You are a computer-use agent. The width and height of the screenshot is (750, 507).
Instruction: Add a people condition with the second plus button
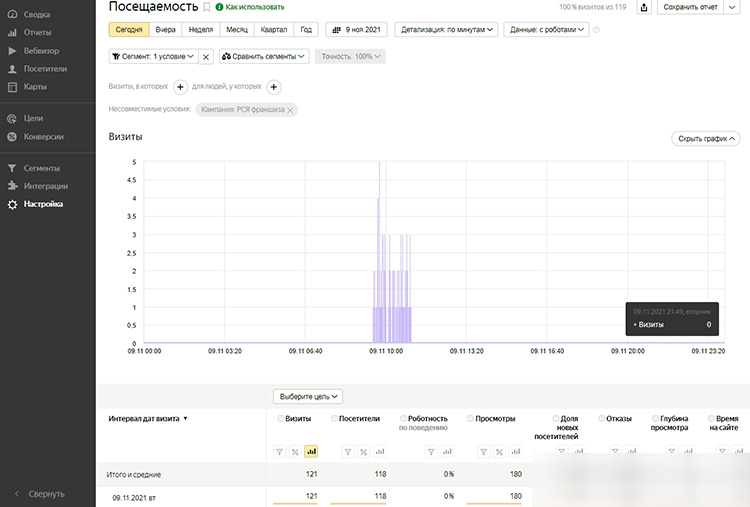(x=274, y=87)
